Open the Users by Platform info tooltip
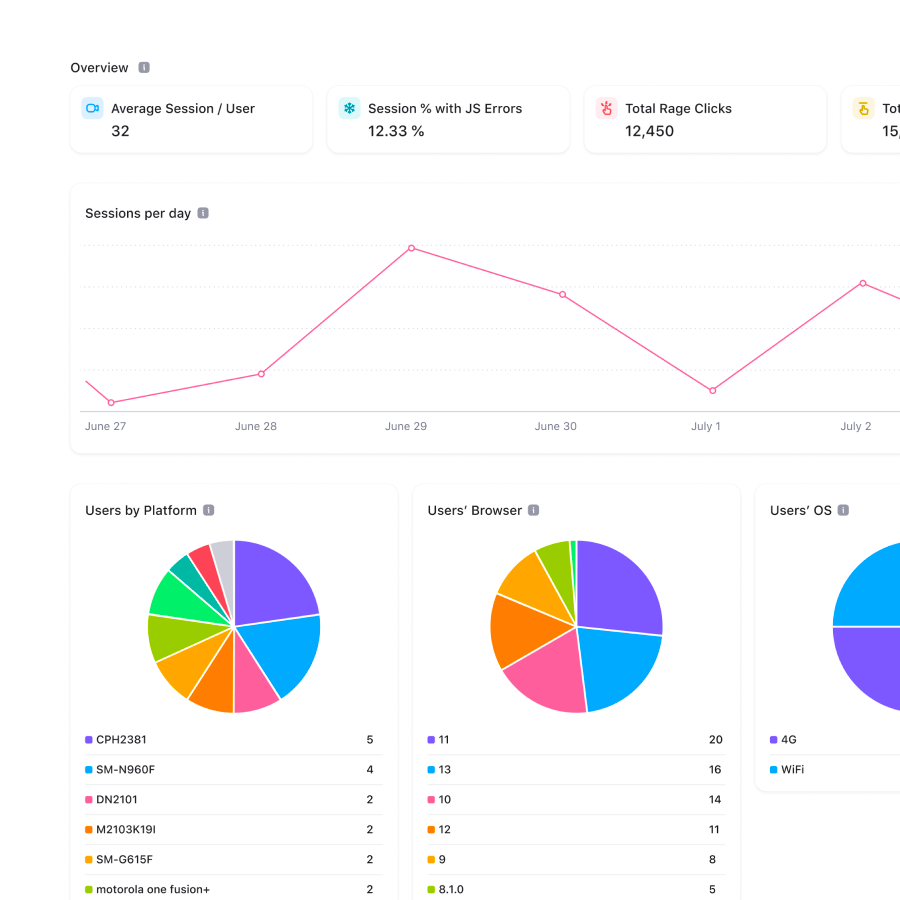900x900 pixels. click(x=208, y=510)
